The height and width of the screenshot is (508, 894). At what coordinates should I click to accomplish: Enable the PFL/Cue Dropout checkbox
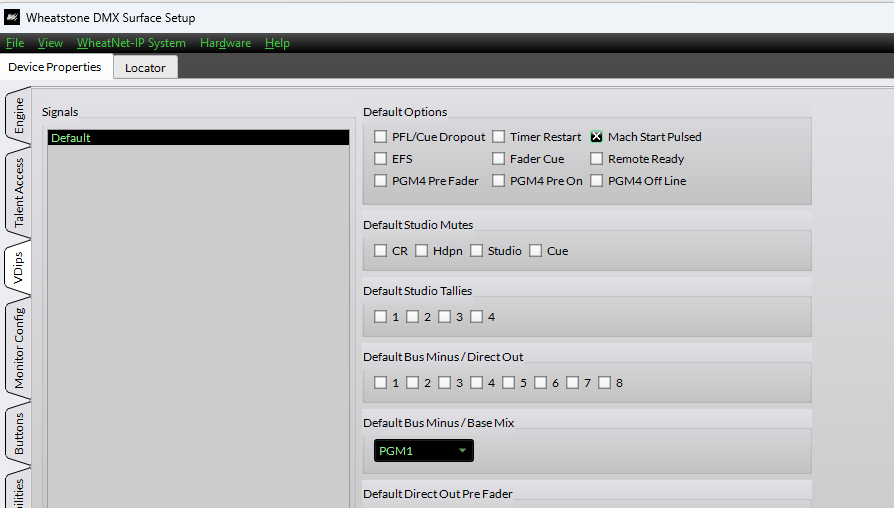pyautogui.click(x=380, y=137)
